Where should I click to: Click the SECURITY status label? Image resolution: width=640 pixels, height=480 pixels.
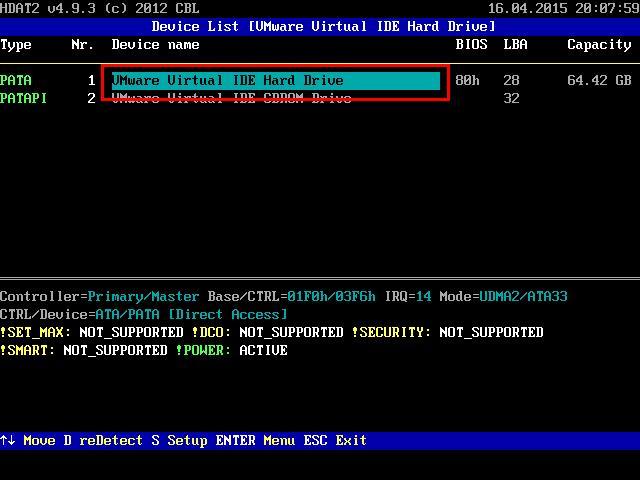coord(391,332)
